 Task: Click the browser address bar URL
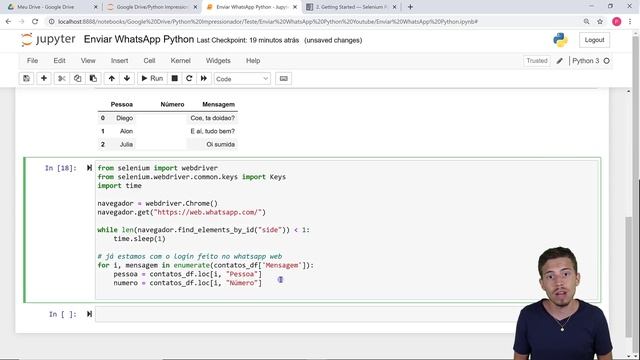(x=267, y=22)
